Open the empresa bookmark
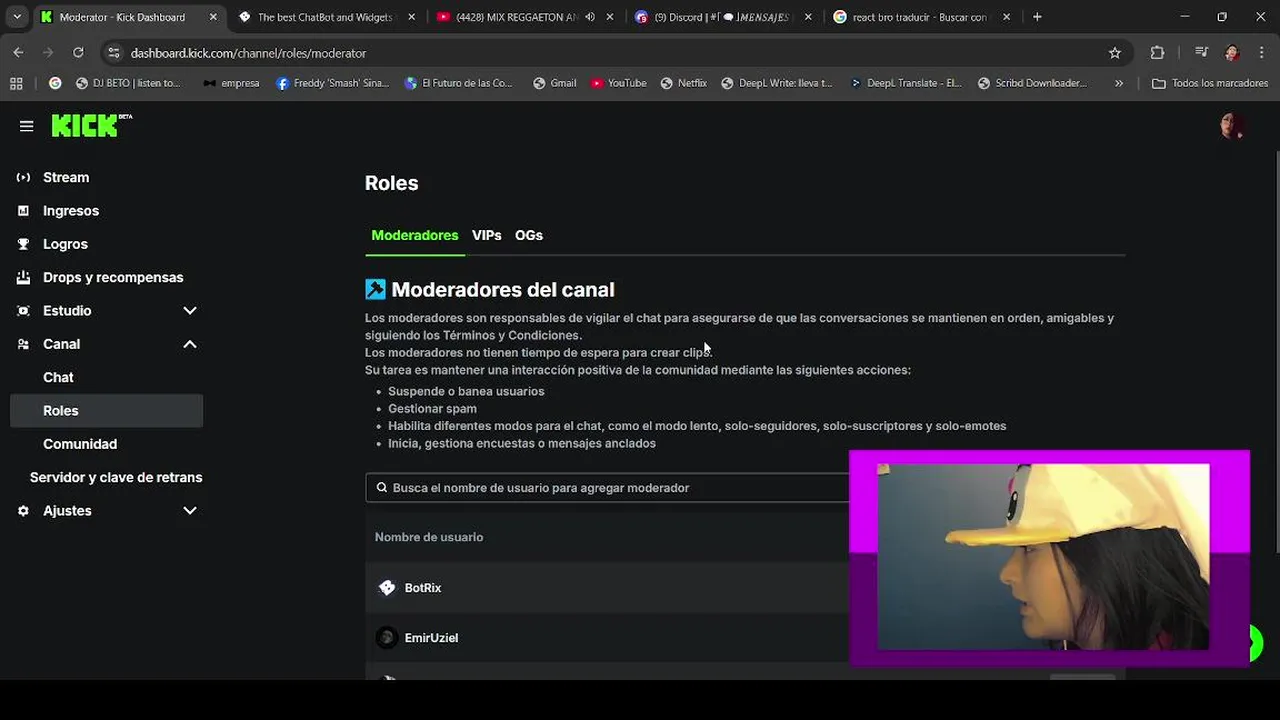This screenshot has height=720, width=1280. click(x=231, y=83)
